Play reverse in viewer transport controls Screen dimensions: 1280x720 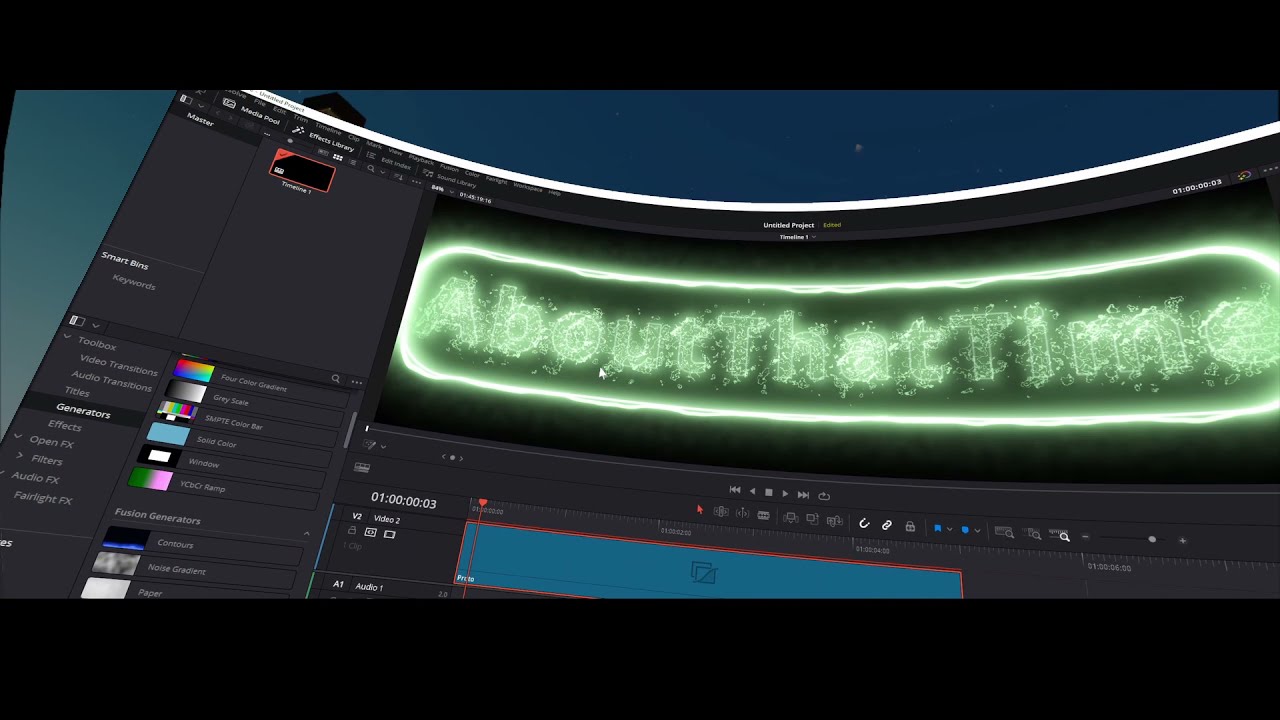[x=752, y=491]
